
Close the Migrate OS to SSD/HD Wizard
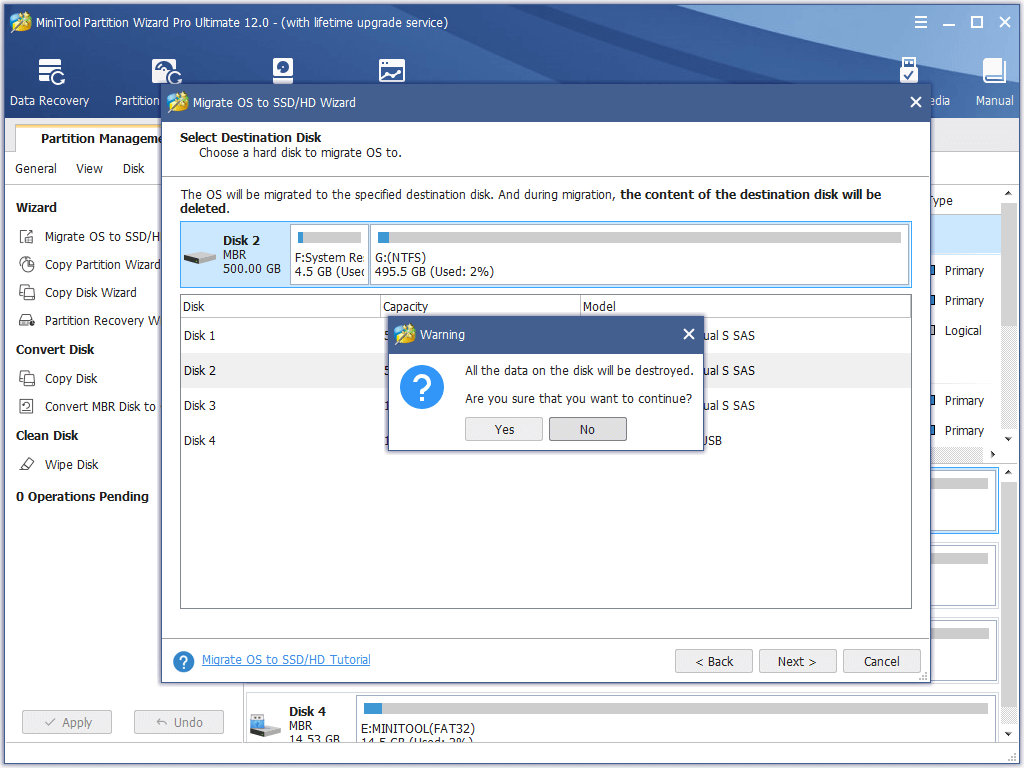tap(916, 102)
